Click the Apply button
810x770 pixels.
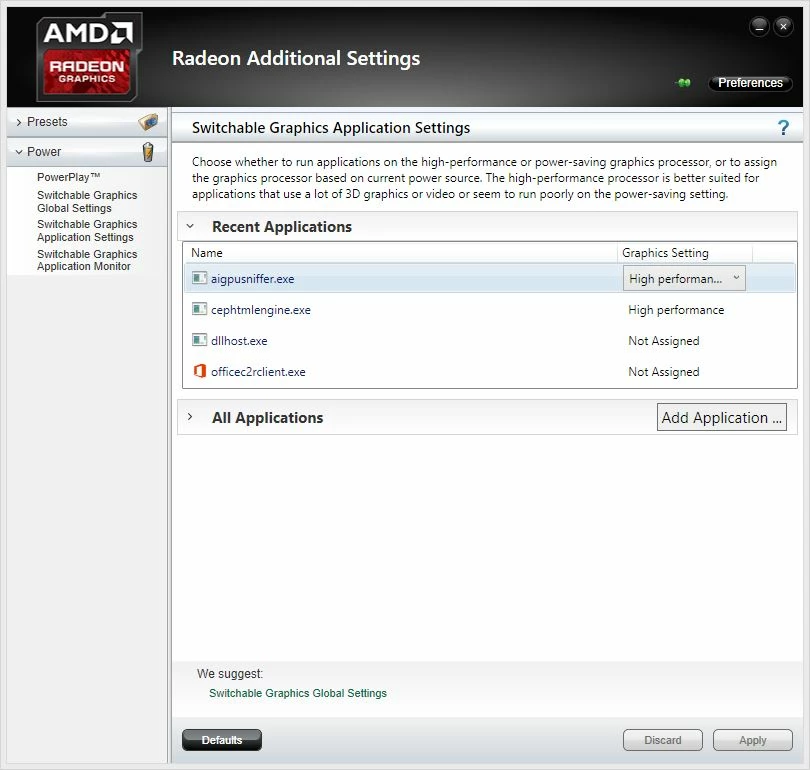click(x=753, y=740)
